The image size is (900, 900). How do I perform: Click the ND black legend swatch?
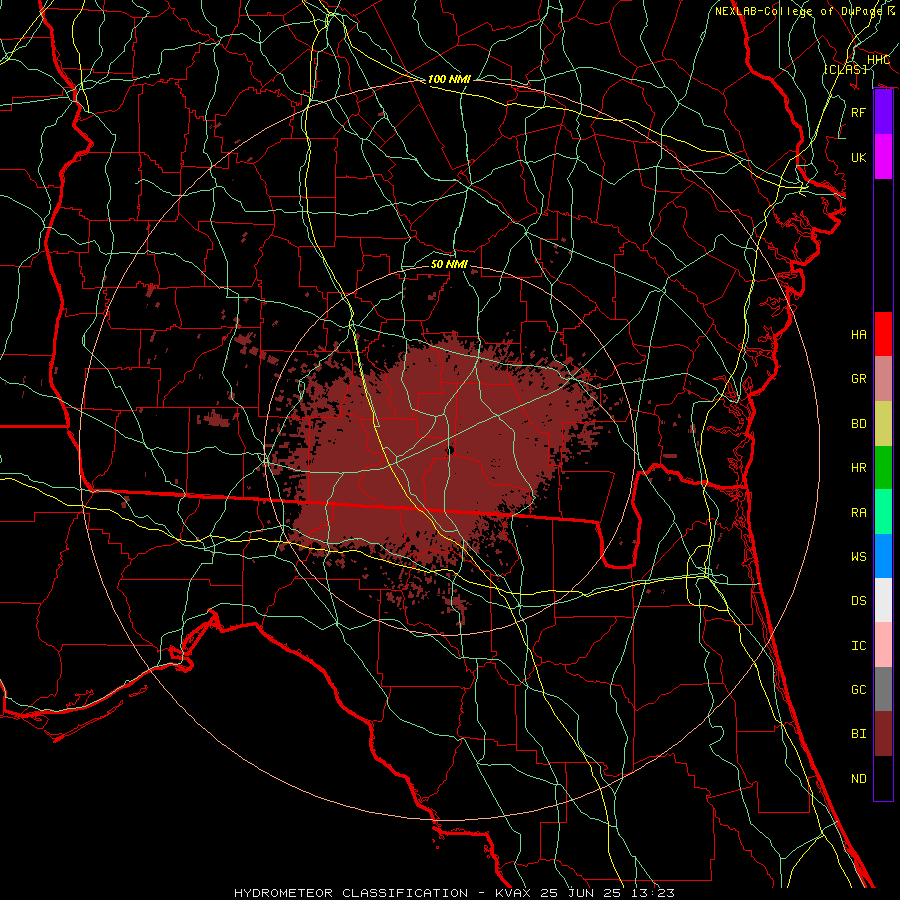click(883, 778)
